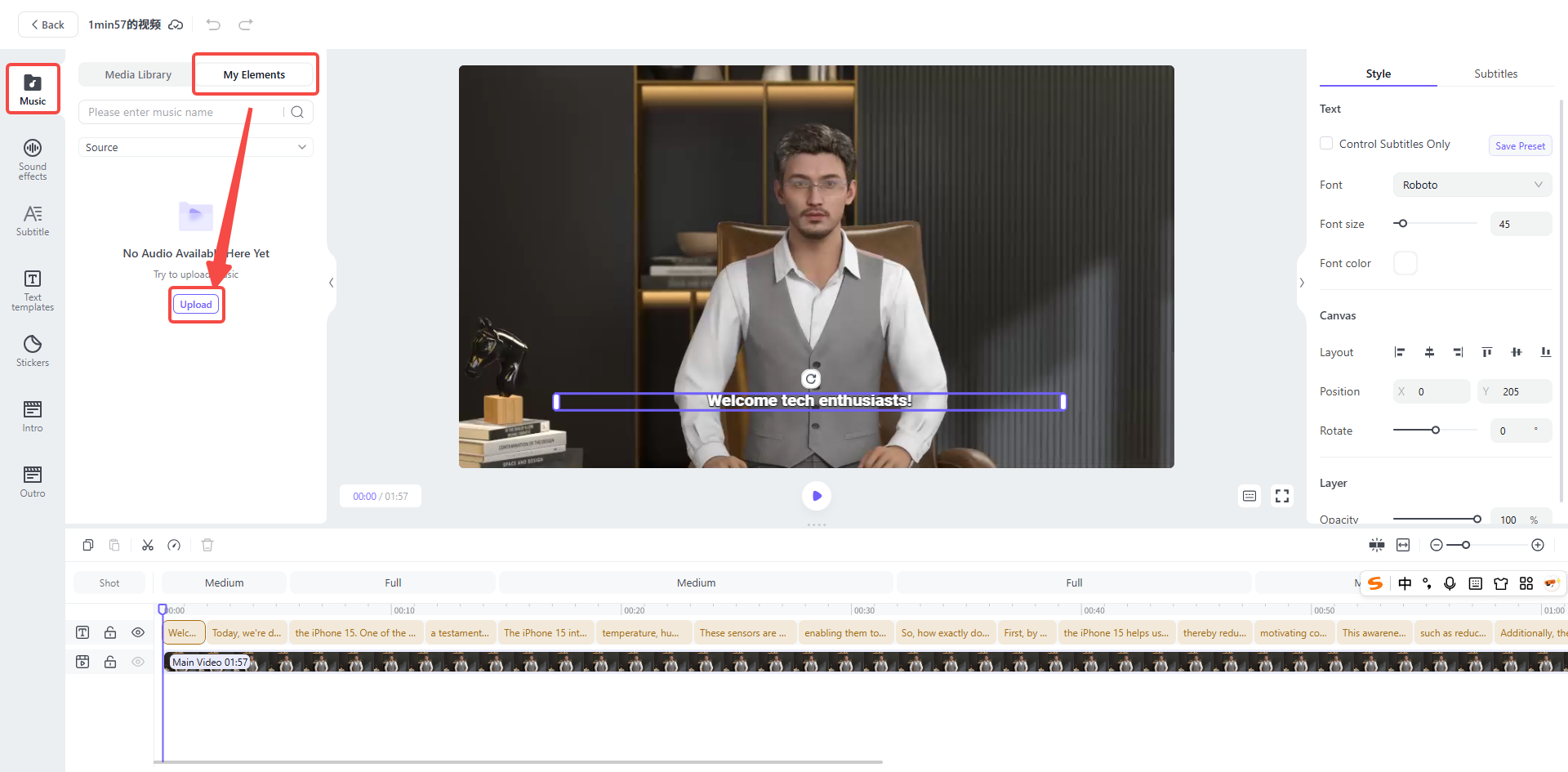1568x772 pixels.
Task: Click the undo arrow icon
Action: coord(213,25)
